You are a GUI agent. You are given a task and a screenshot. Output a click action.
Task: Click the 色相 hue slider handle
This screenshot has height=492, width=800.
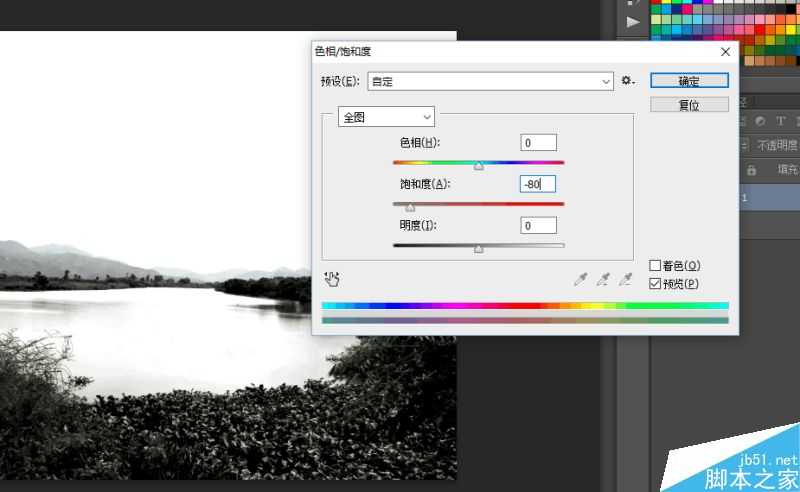coord(478,166)
